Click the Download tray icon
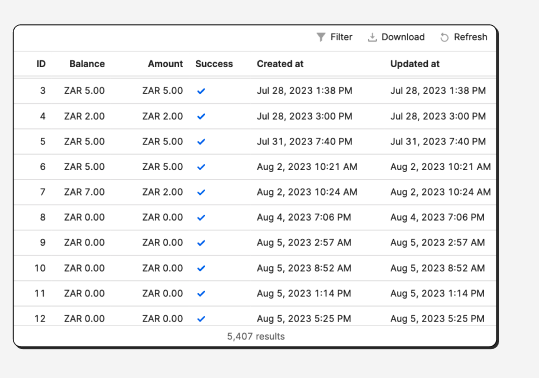 pyautogui.click(x=372, y=37)
